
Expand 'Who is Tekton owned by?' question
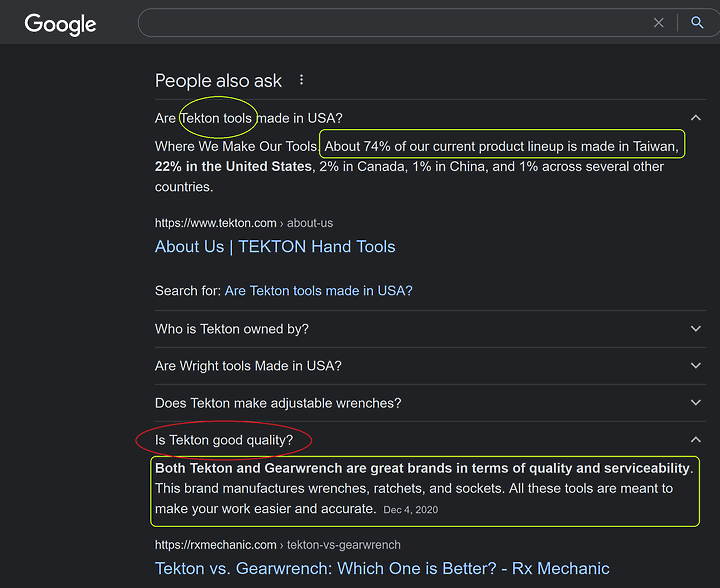point(696,329)
